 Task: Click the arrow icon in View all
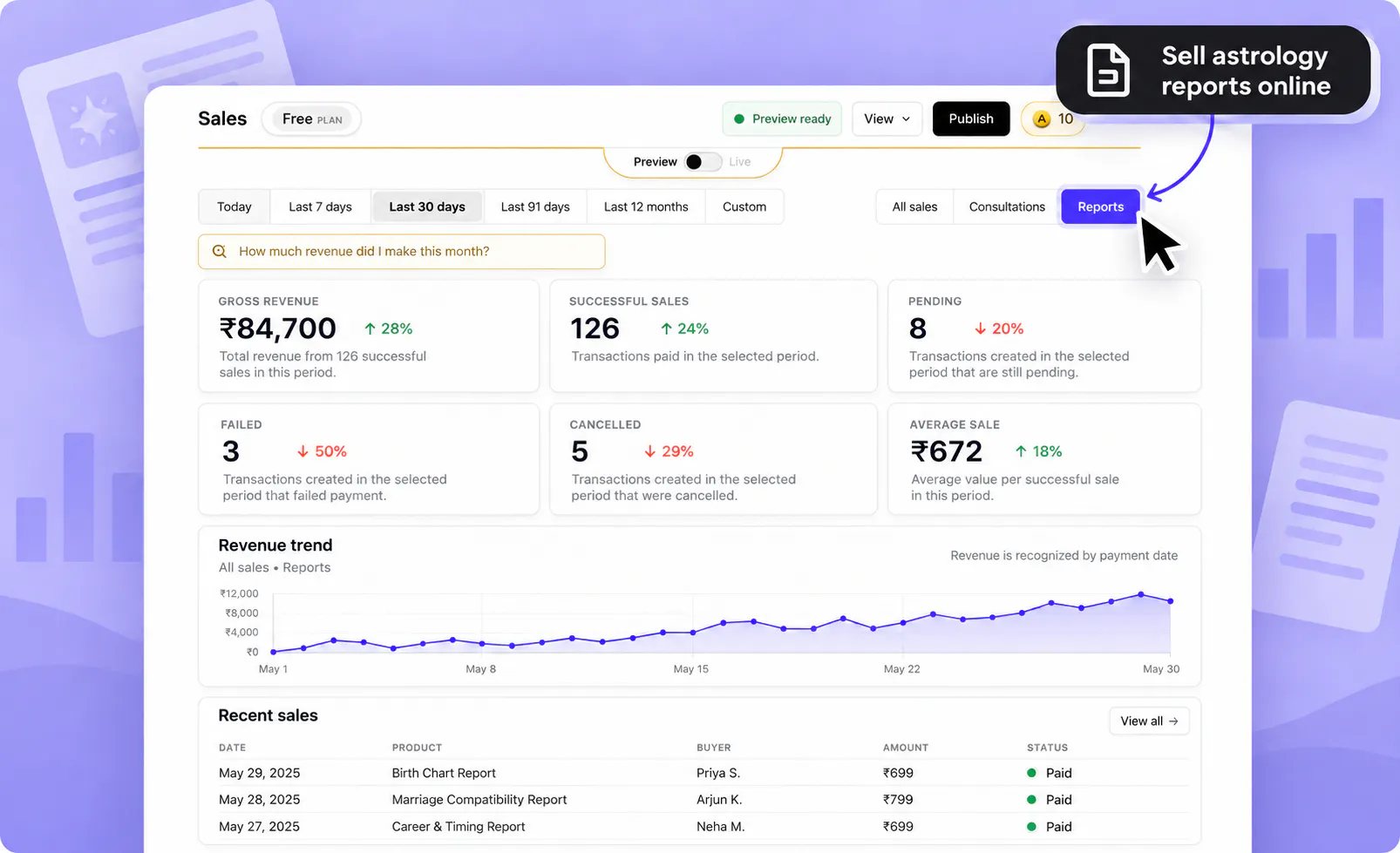click(1173, 721)
